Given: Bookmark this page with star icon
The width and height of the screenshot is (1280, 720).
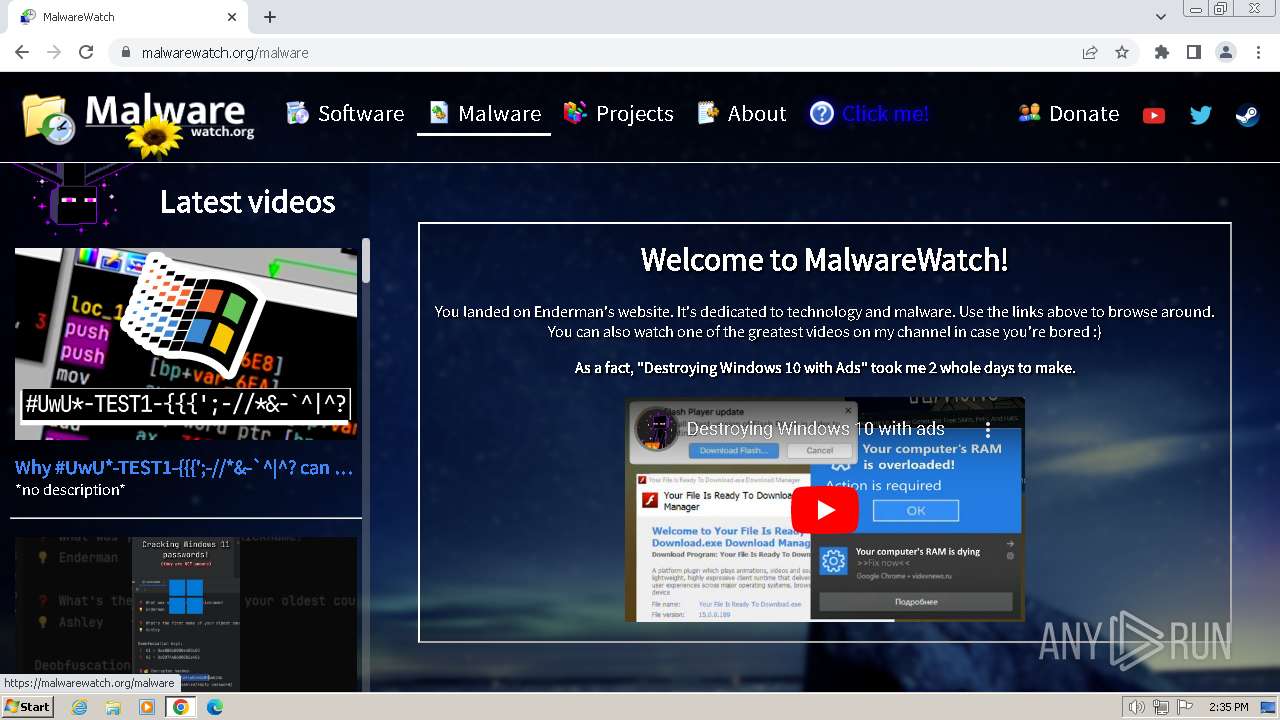Looking at the screenshot, I should tap(1122, 52).
